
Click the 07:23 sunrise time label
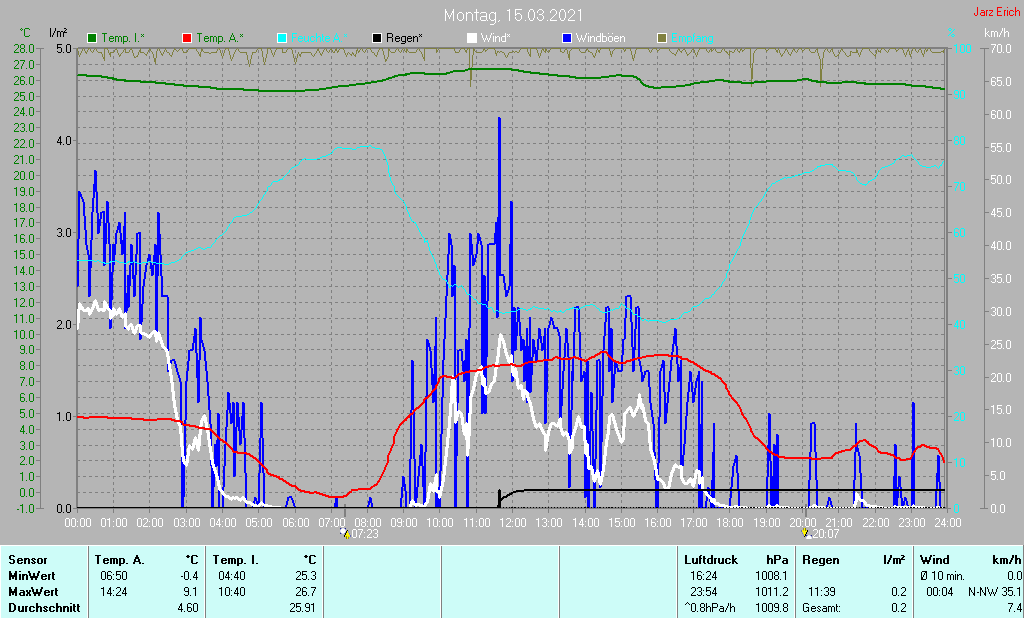(x=365, y=534)
